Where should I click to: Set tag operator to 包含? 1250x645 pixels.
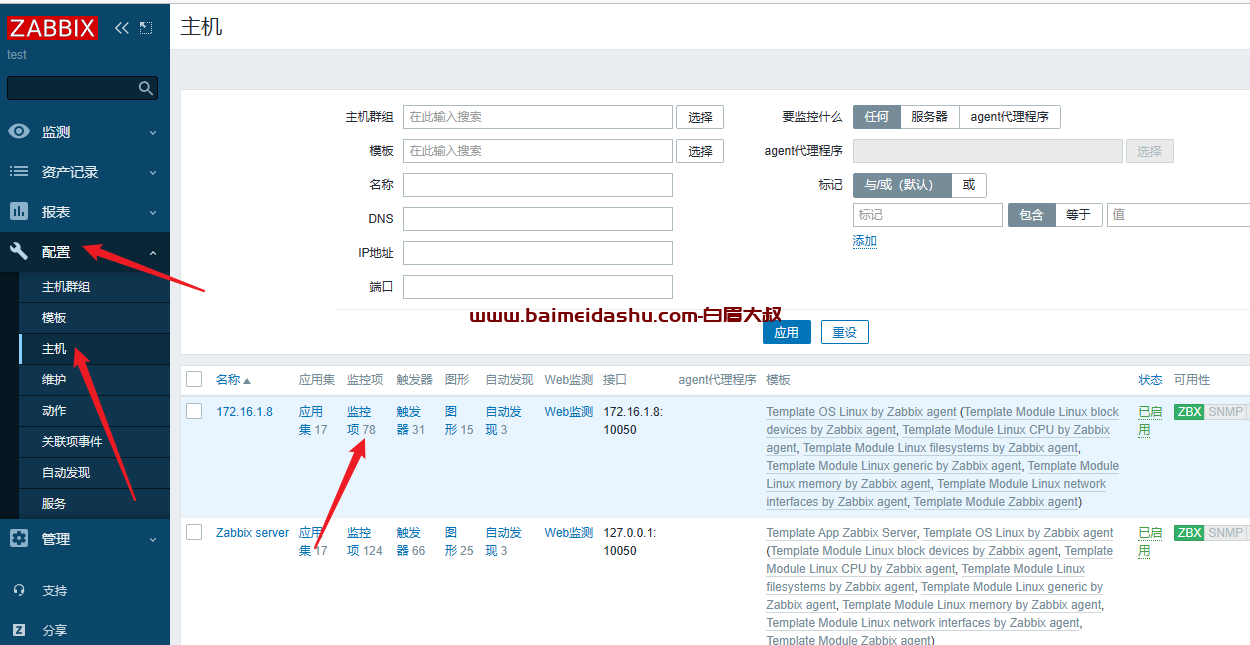1032,215
